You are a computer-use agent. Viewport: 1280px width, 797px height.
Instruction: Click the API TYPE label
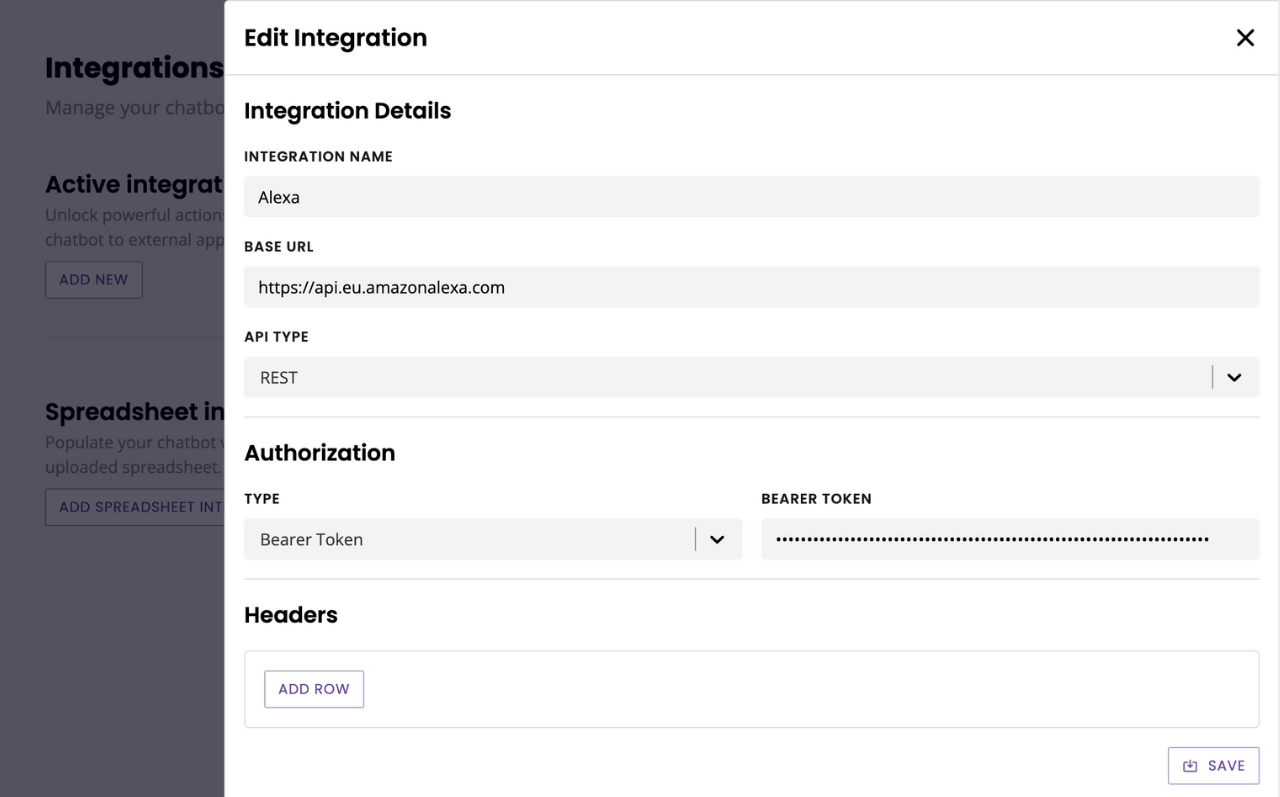[x=276, y=337]
